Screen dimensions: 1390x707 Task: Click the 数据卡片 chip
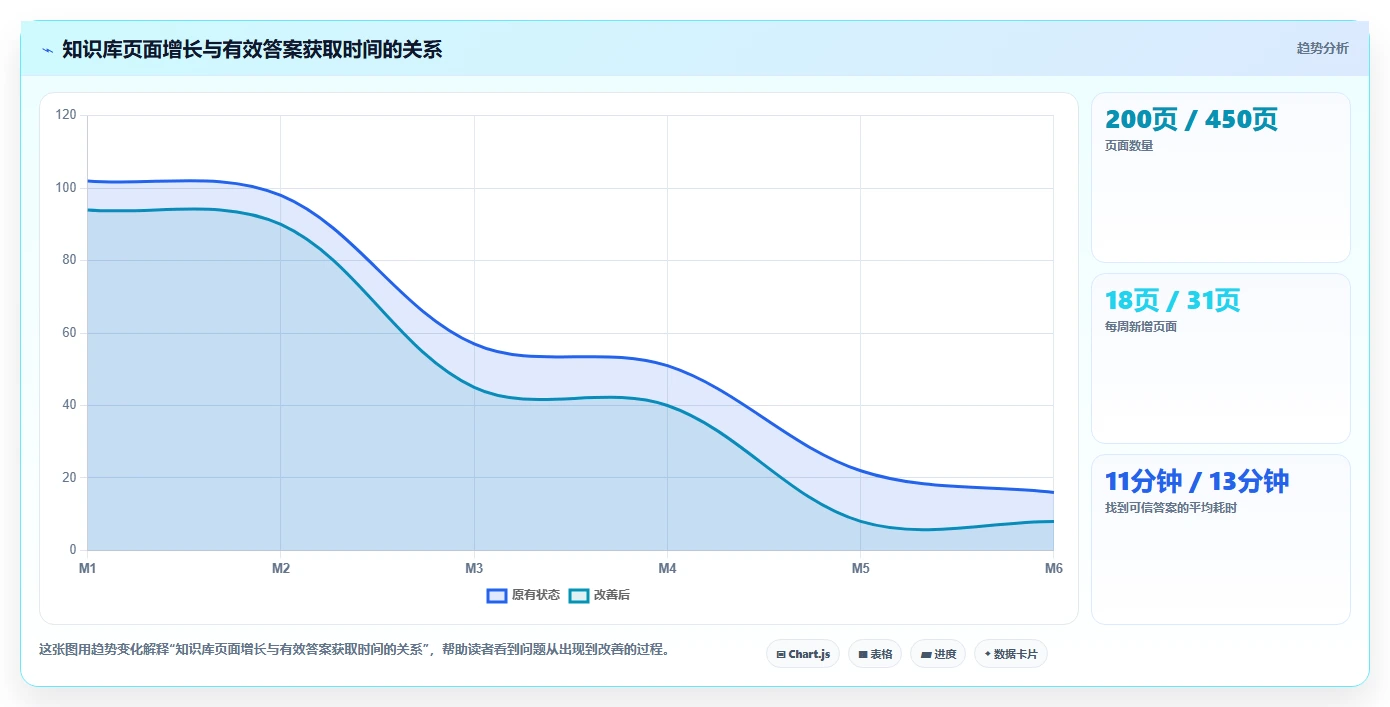point(1011,654)
